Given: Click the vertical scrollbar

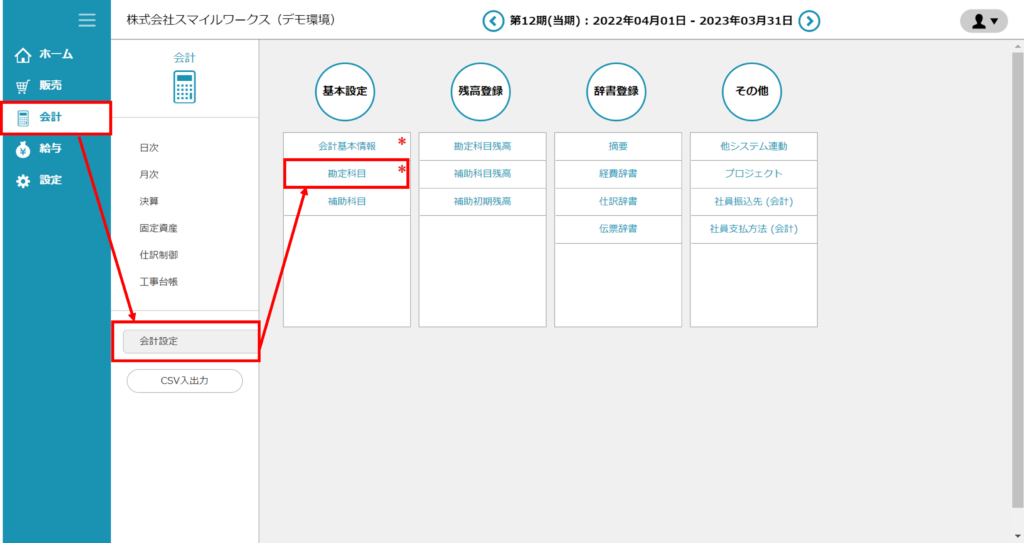Looking at the screenshot, I should (x=1017, y=280).
